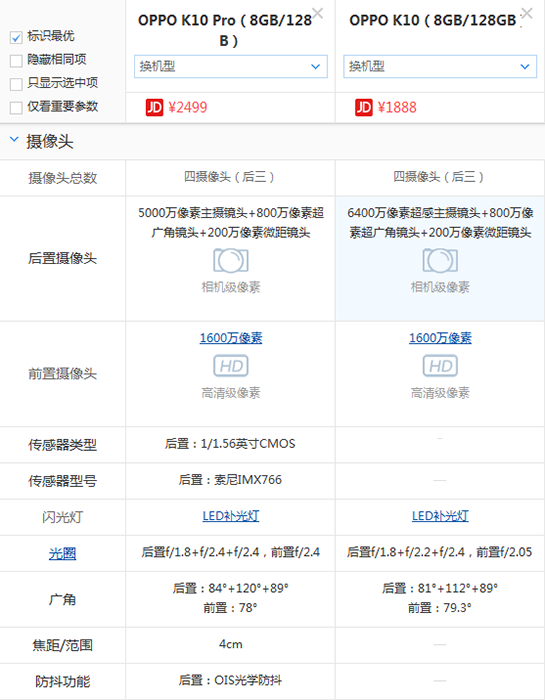The image size is (545, 700).
Task: Select the 后置摄像头 row label
Action: (x=62, y=258)
